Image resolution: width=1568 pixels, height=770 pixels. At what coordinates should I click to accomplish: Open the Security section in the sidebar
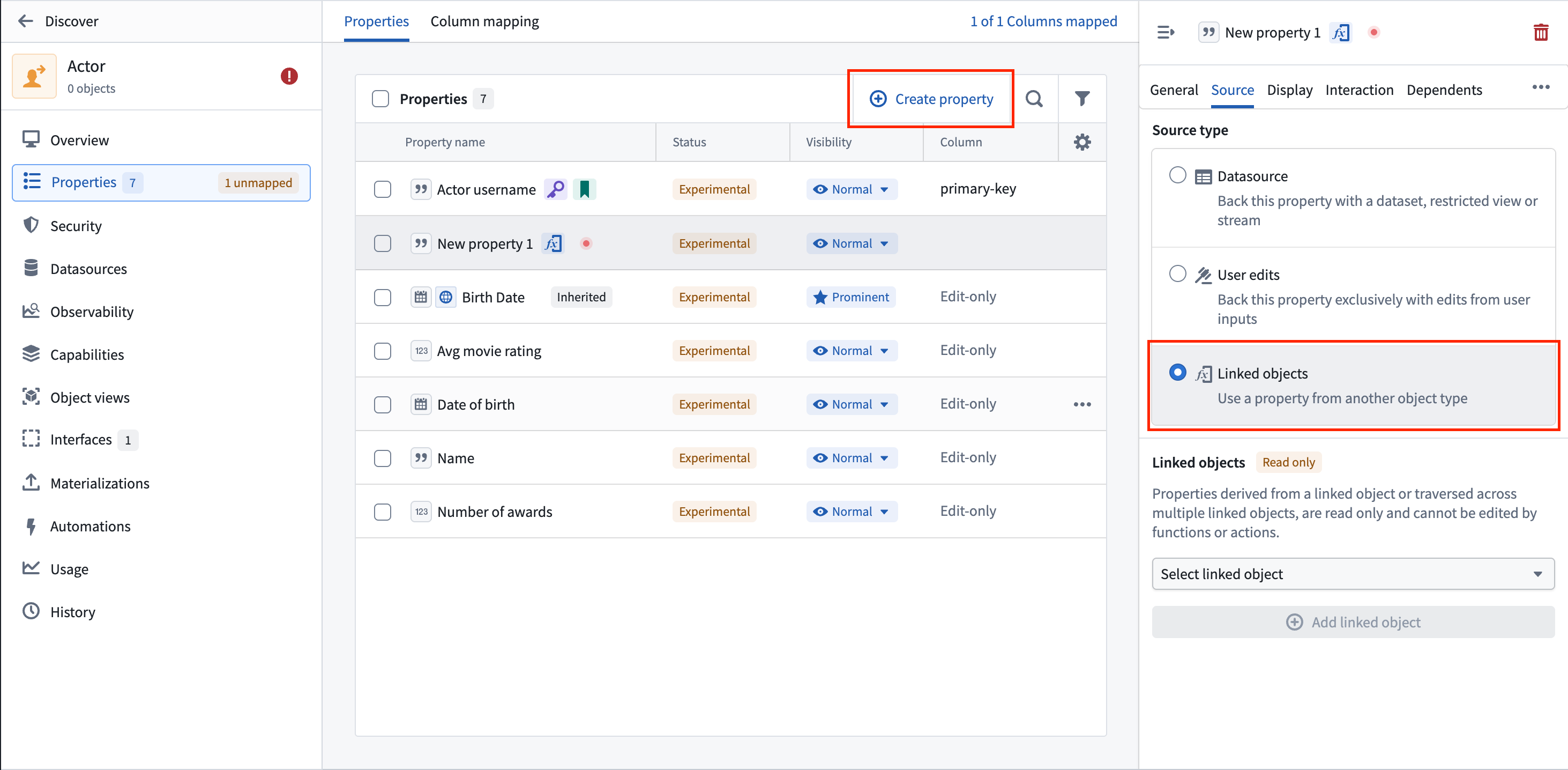(x=76, y=226)
